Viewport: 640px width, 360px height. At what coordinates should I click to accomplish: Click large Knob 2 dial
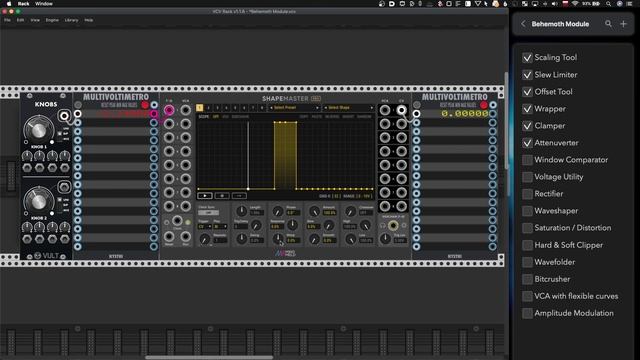point(38,201)
